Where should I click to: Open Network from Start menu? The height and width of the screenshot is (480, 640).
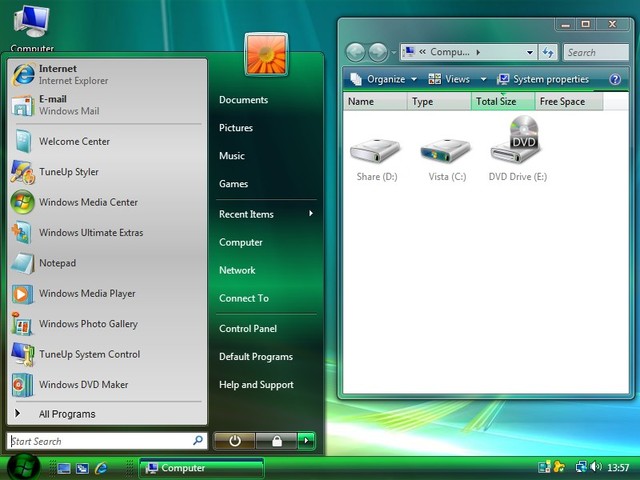tap(237, 270)
